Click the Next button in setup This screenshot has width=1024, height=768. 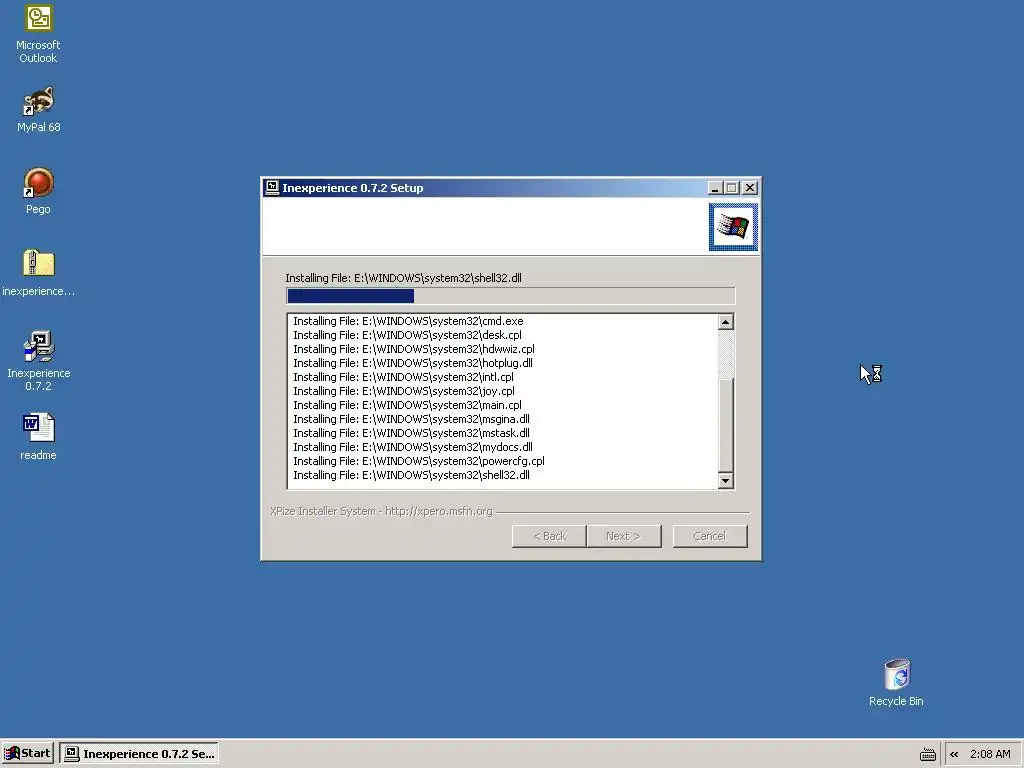point(624,536)
